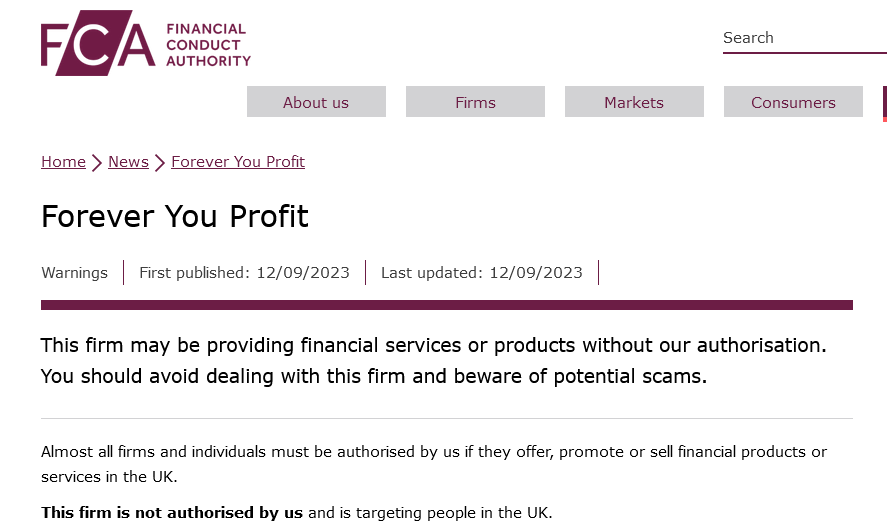Go to the Home breadcrumb link
Image resolution: width=887 pixels, height=528 pixels.
coord(63,162)
